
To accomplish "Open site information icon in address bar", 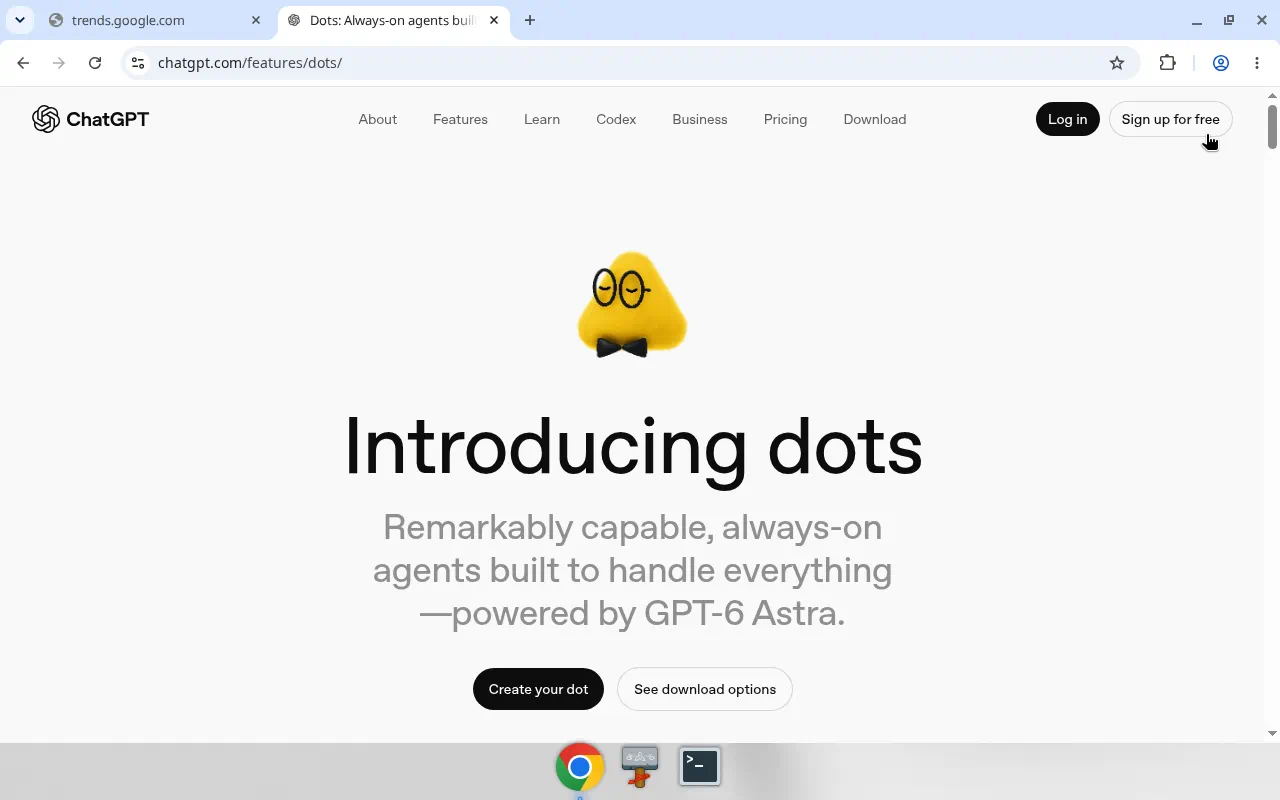I will 138,63.
